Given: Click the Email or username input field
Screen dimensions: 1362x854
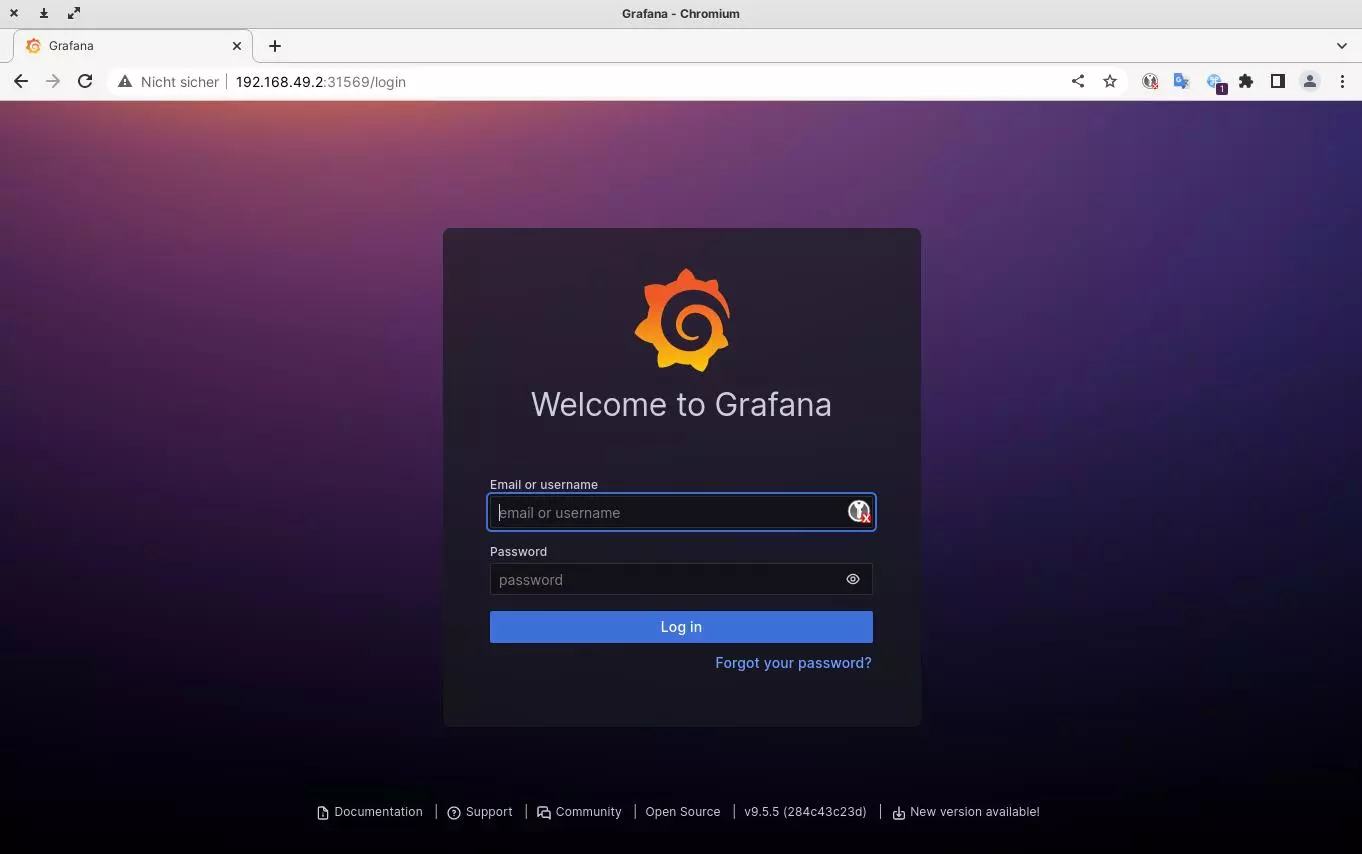Looking at the screenshot, I should [x=665, y=512].
